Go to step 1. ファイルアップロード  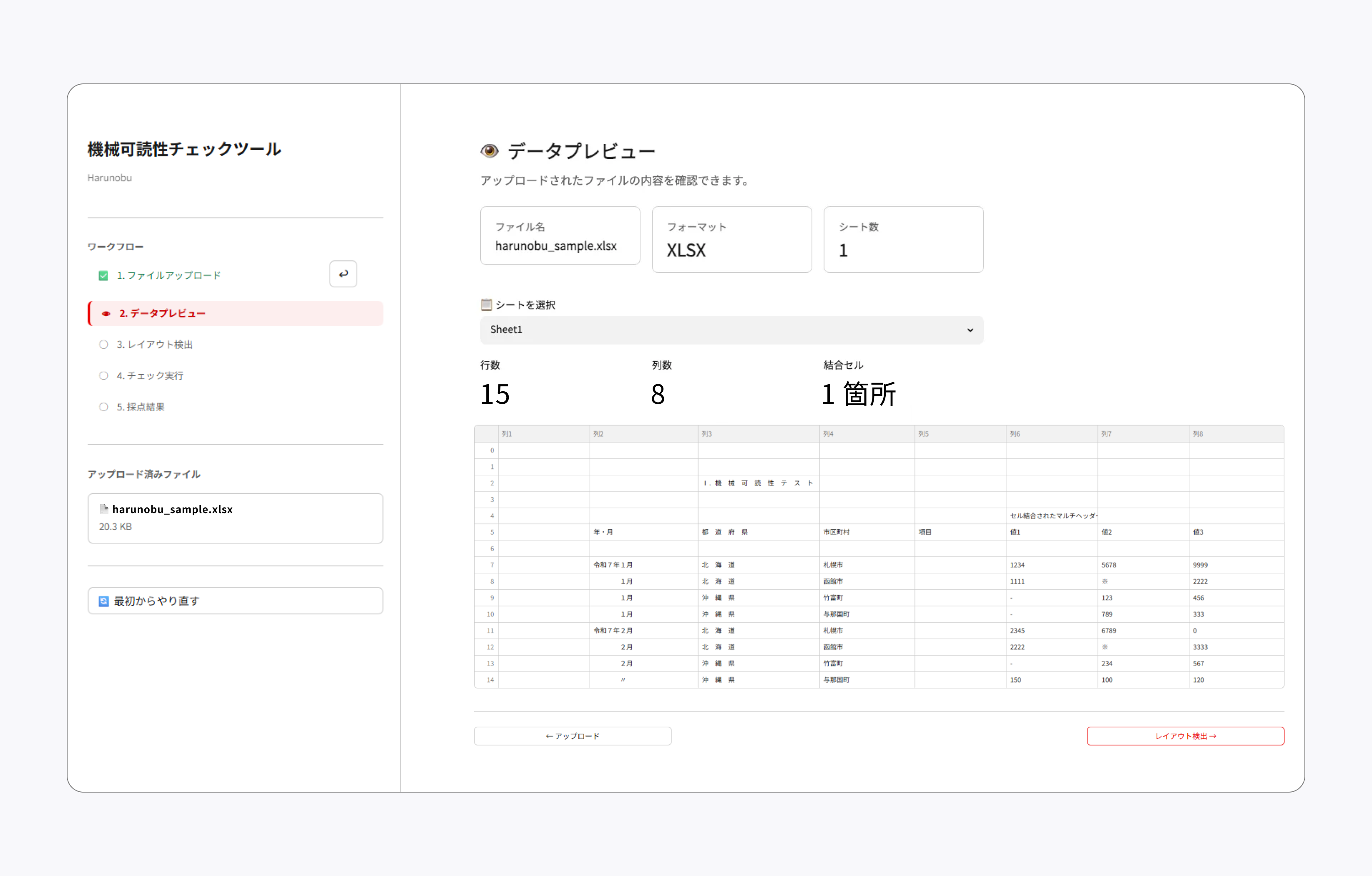[168, 276]
